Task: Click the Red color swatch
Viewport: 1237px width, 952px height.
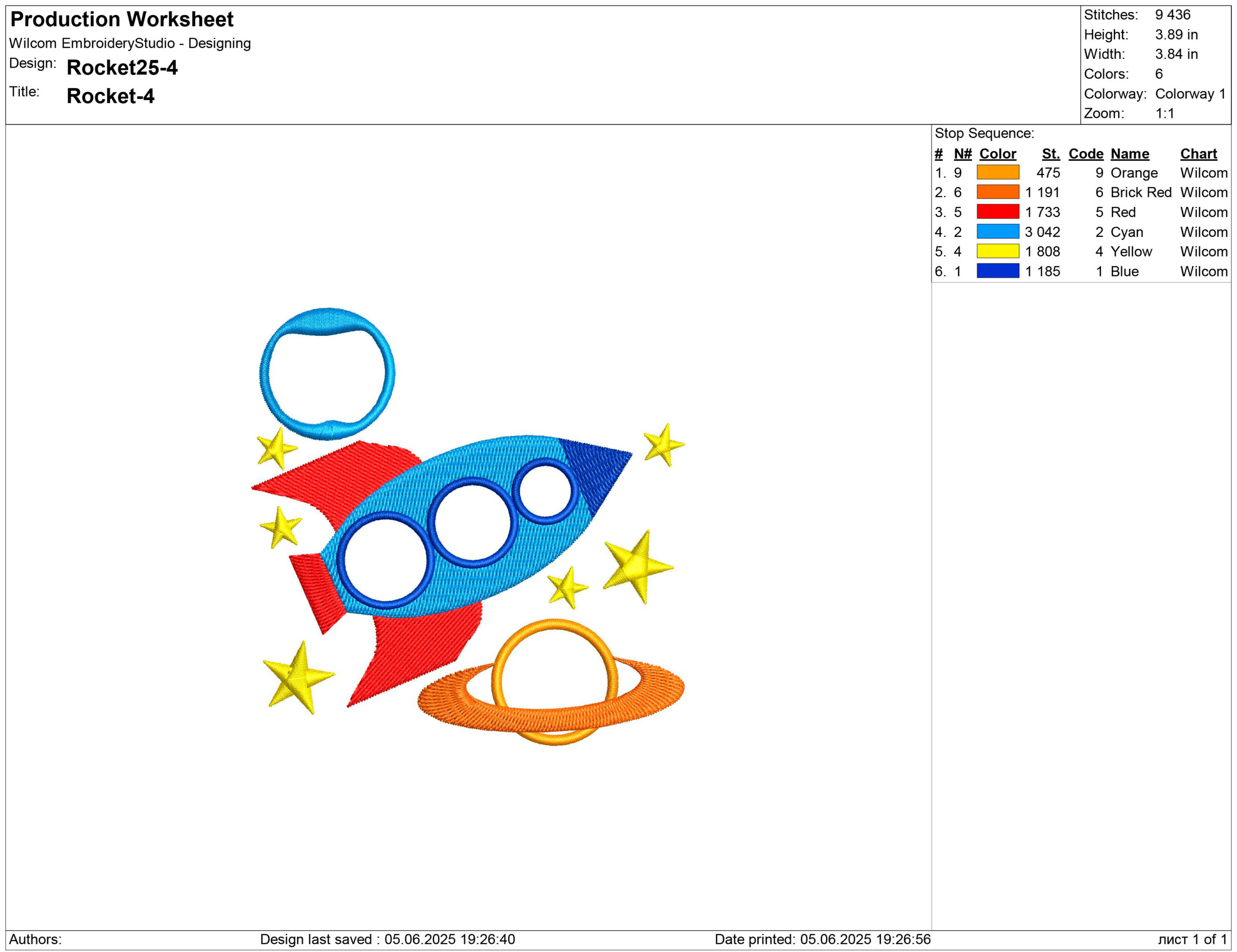Action: tap(997, 212)
